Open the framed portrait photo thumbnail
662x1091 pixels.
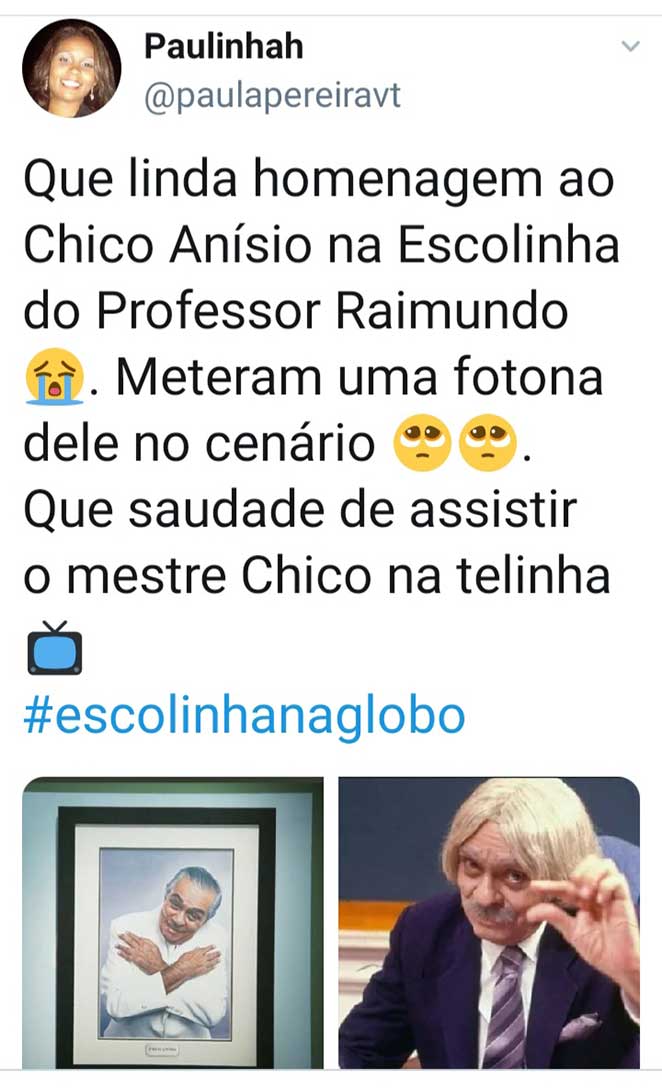point(173,922)
